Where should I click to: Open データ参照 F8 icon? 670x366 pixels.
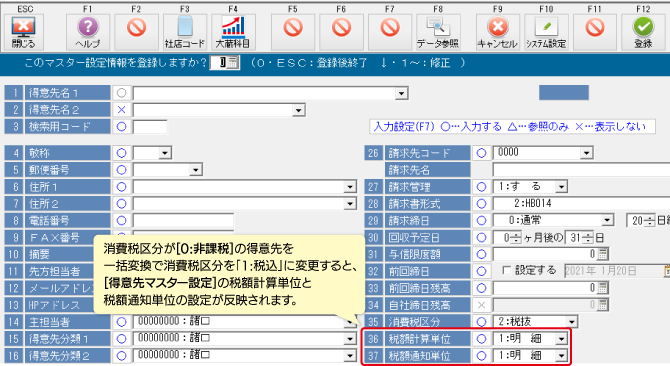pos(438,32)
